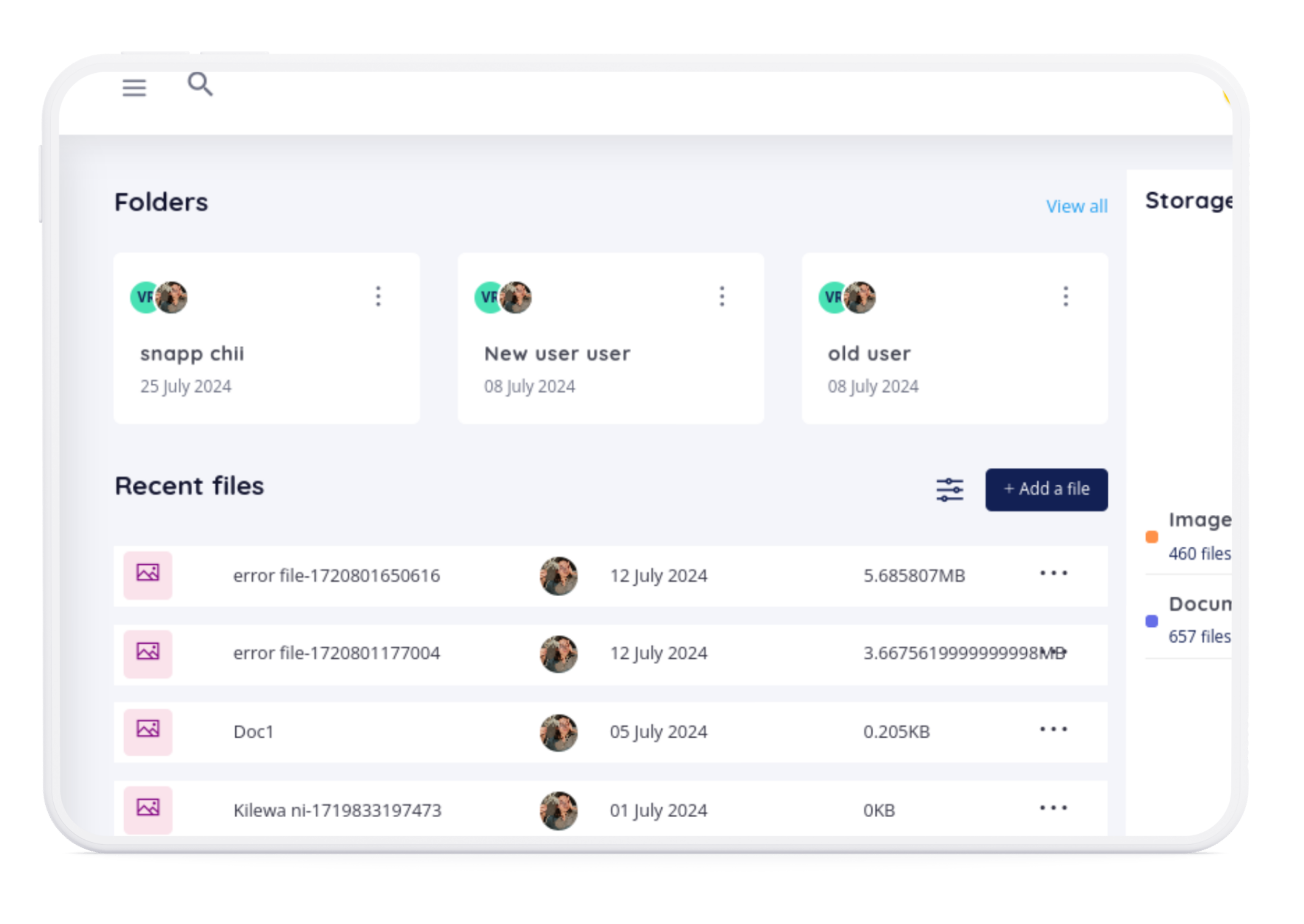Click the orange Images storage color marker
The width and height of the screenshot is (1304, 924).
[1151, 537]
